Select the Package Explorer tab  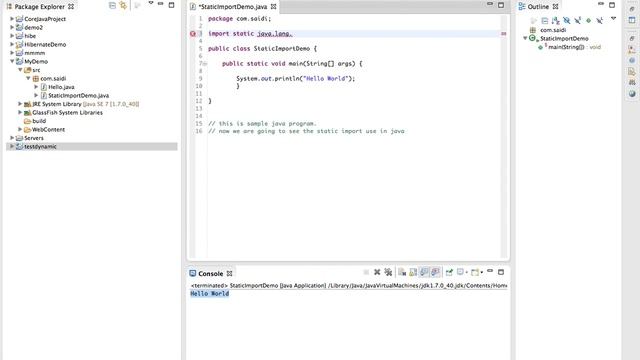39,7
